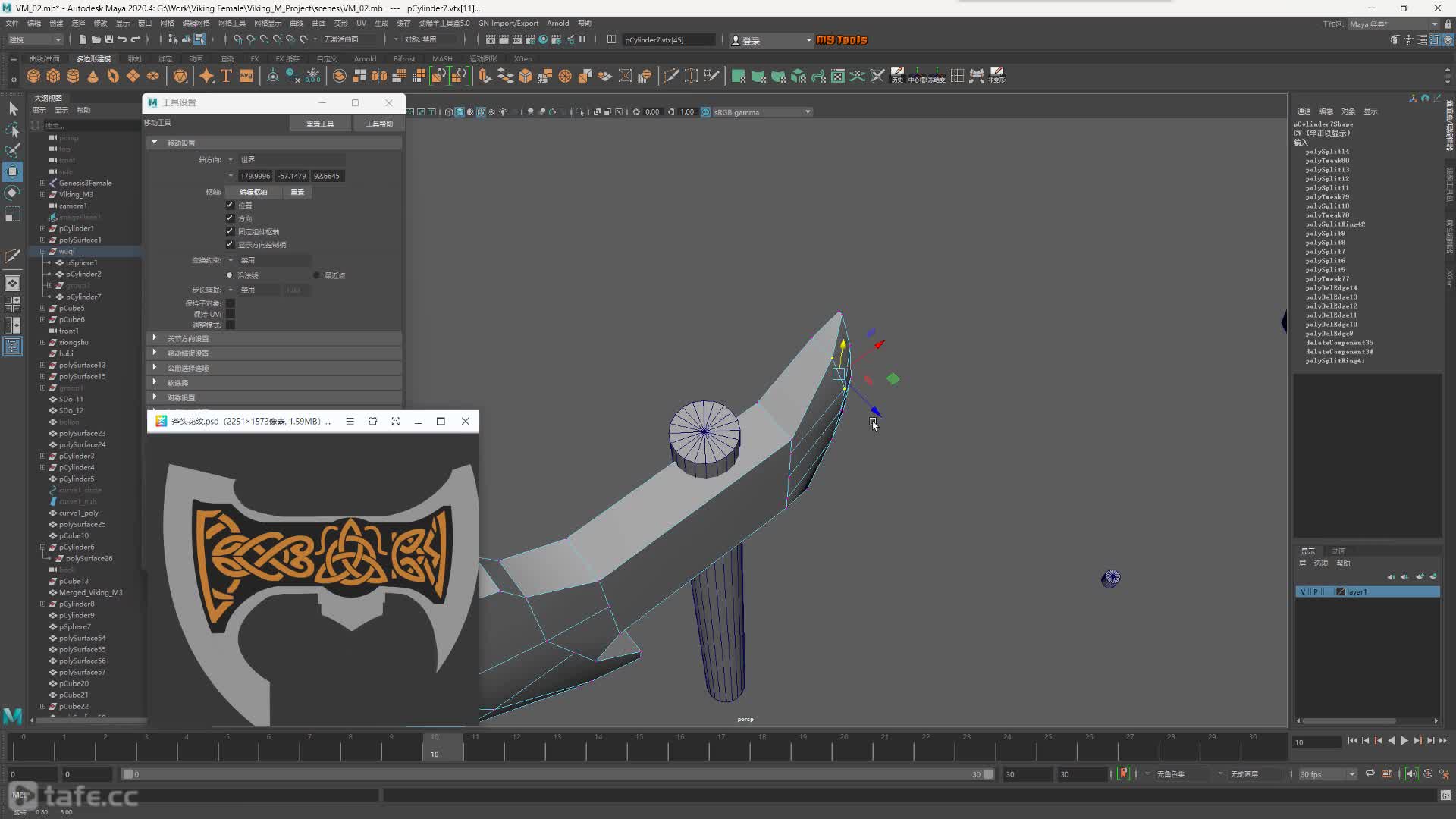Screen dimensions: 1456x819
Task: Create a polygon cone from the shelf
Action: (93, 76)
